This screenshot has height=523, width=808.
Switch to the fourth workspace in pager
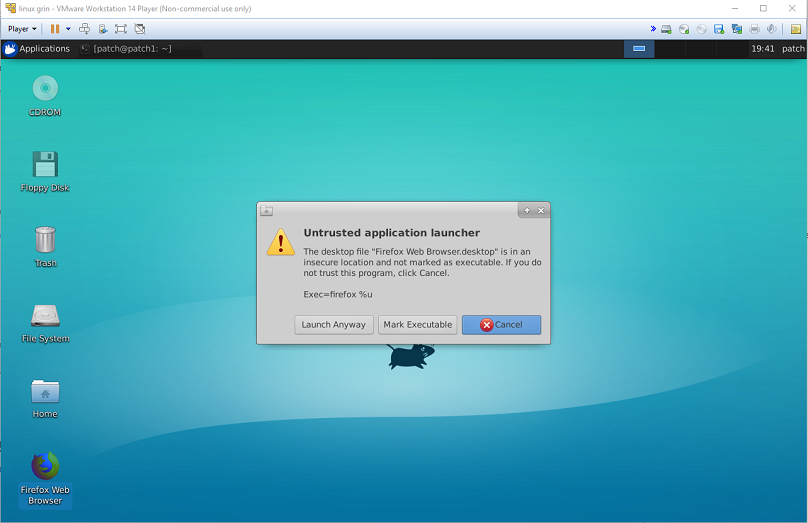click(731, 49)
